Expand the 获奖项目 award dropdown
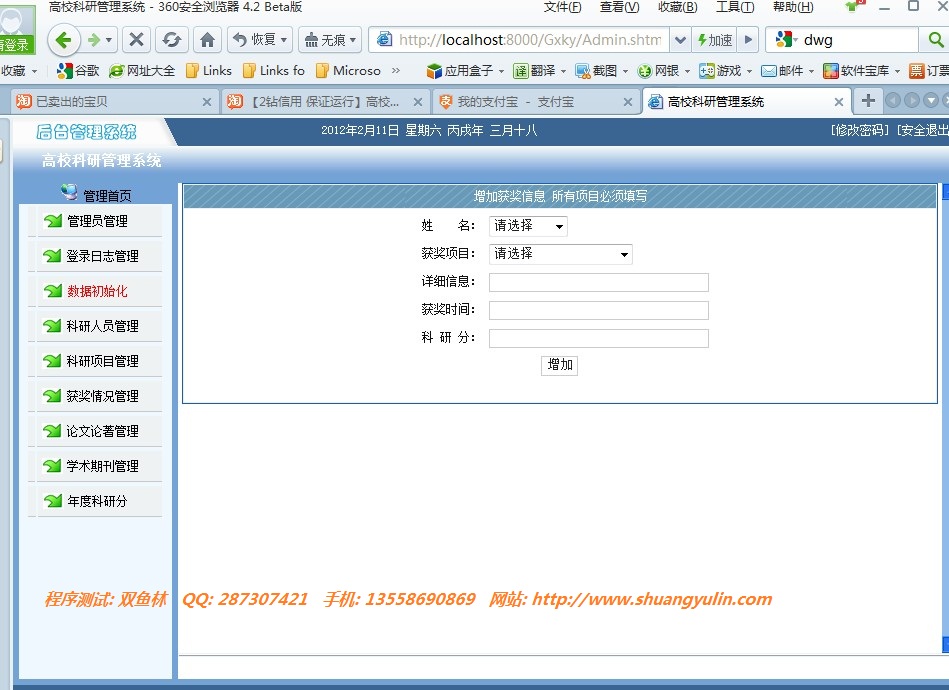Image resolution: width=949 pixels, height=690 pixels. (560, 254)
